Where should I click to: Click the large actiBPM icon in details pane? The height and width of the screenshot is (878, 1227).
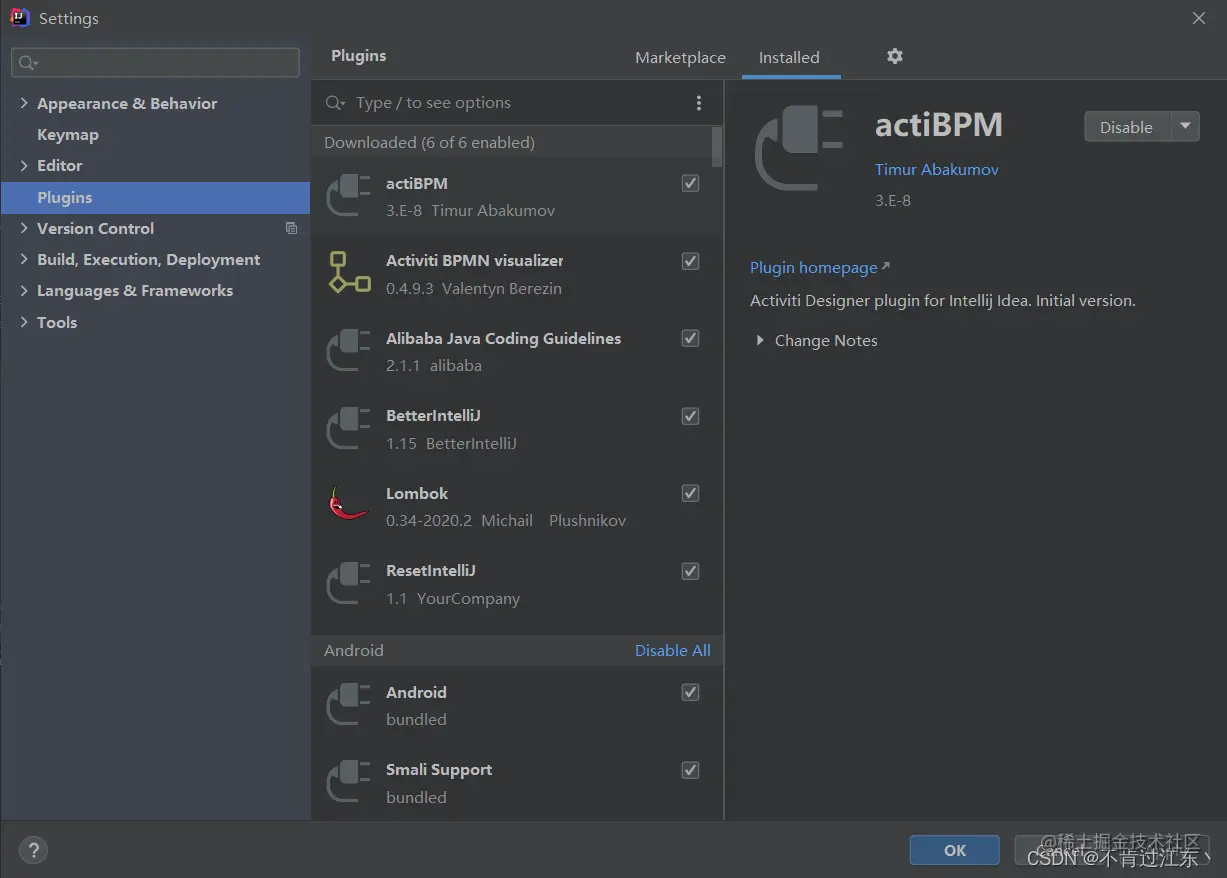[x=799, y=148]
